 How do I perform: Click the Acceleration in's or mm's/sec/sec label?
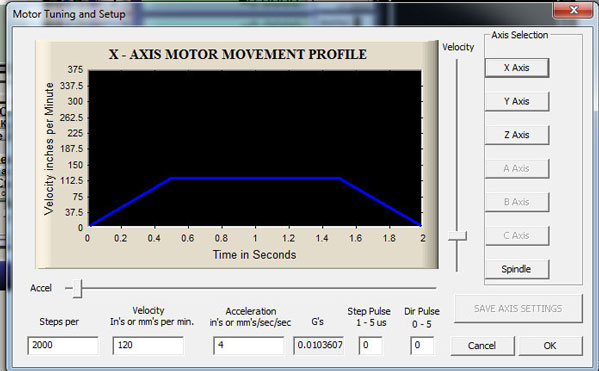tap(250, 317)
